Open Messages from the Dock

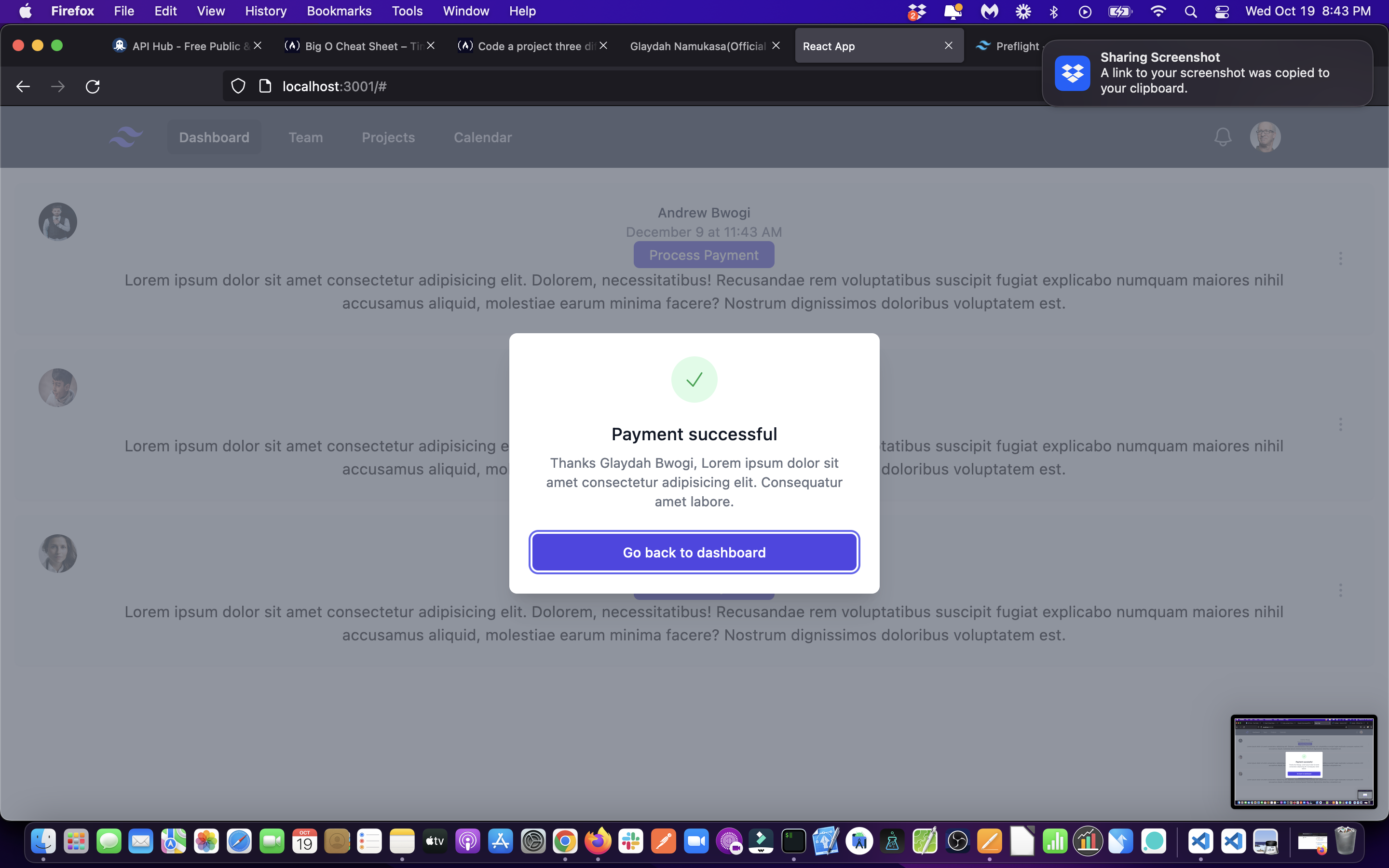pos(109,841)
